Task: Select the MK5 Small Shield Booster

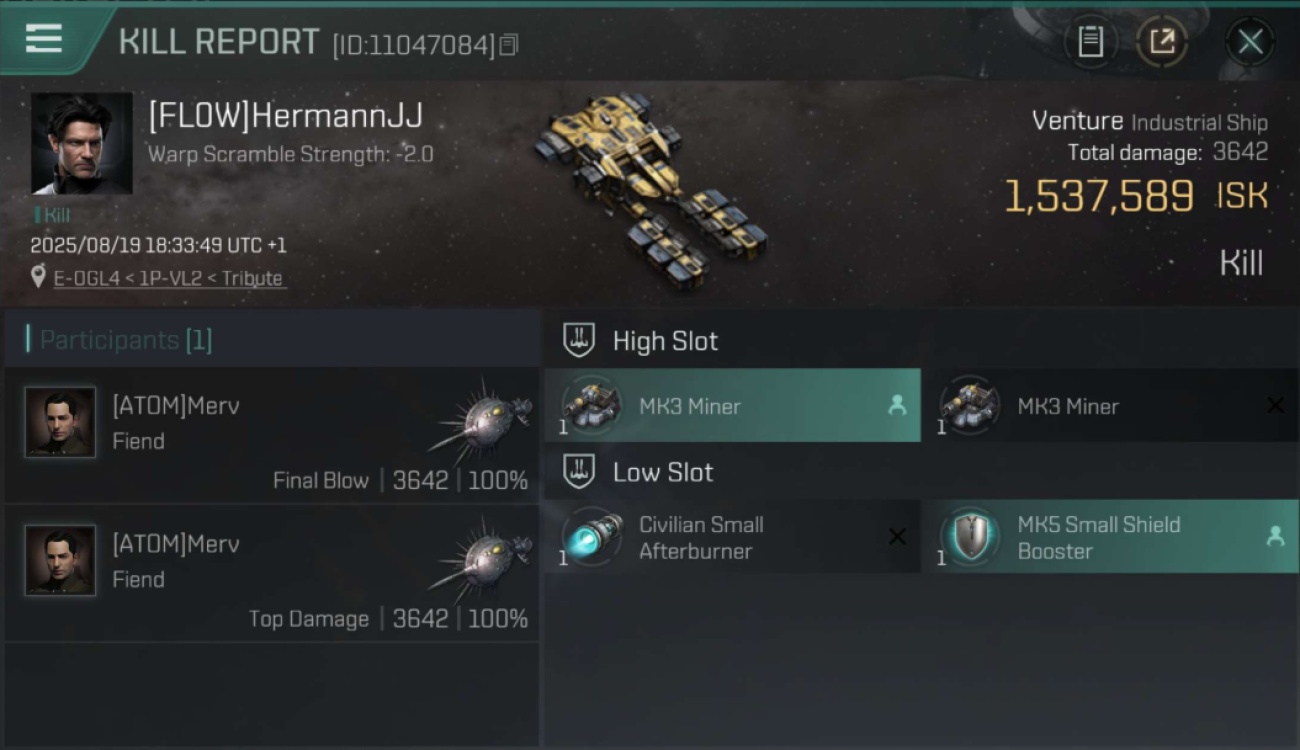Action: pos(1110,537)
